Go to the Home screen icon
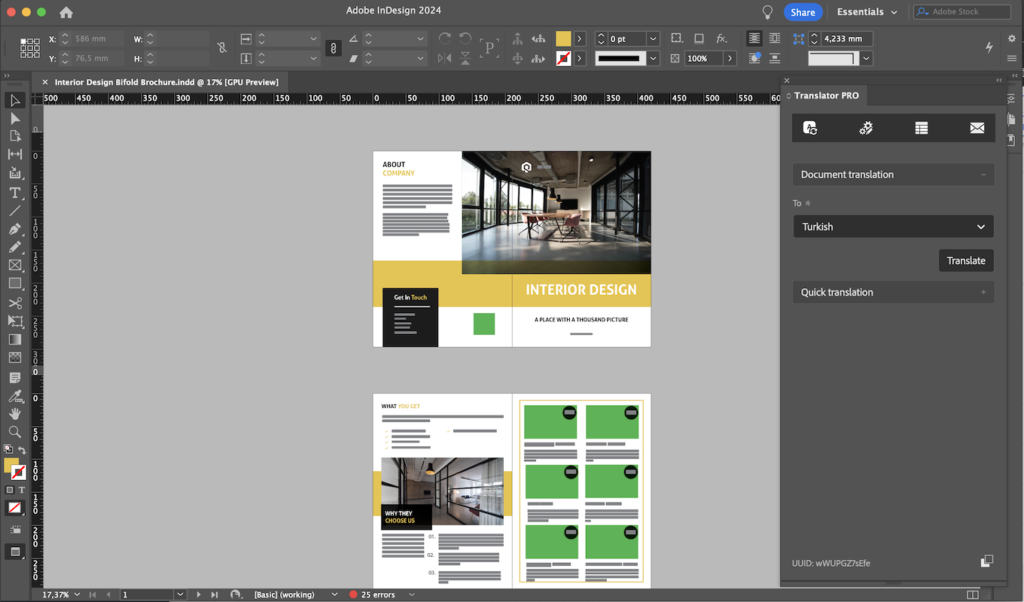The width and height of the screenshot is (1024, 602). pos(66,12)
